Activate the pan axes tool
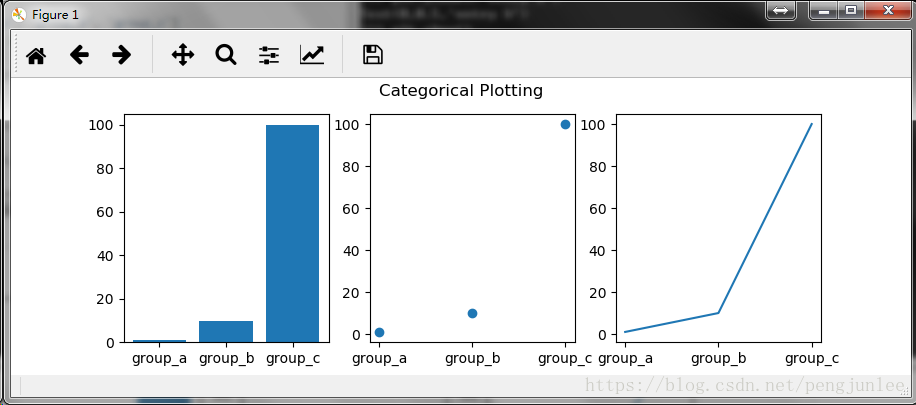916x405 pixels. [x=183, y=56]
